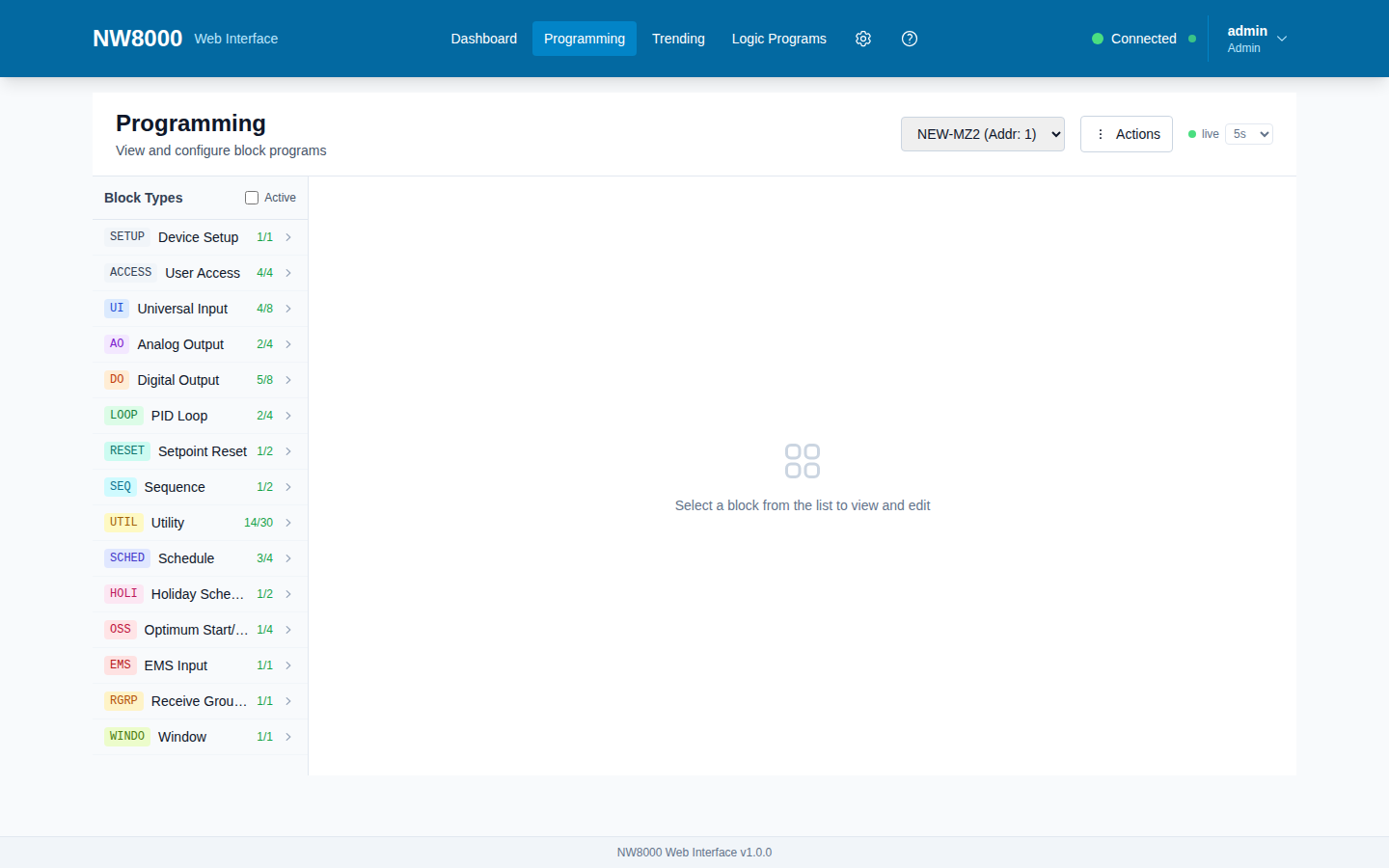Open settings via the gear icon
1389x868 pixels.
pyautogui.click(x=863, y=39)
